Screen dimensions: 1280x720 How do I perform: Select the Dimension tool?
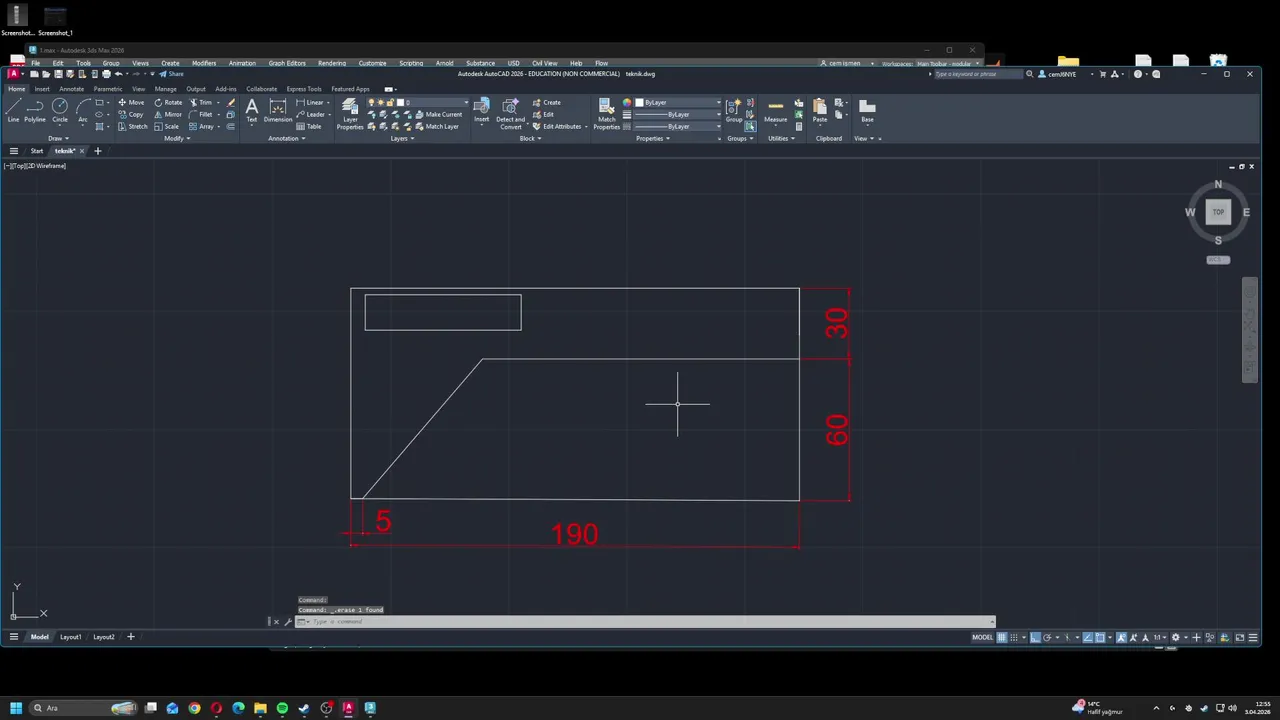tap(278, 110)
